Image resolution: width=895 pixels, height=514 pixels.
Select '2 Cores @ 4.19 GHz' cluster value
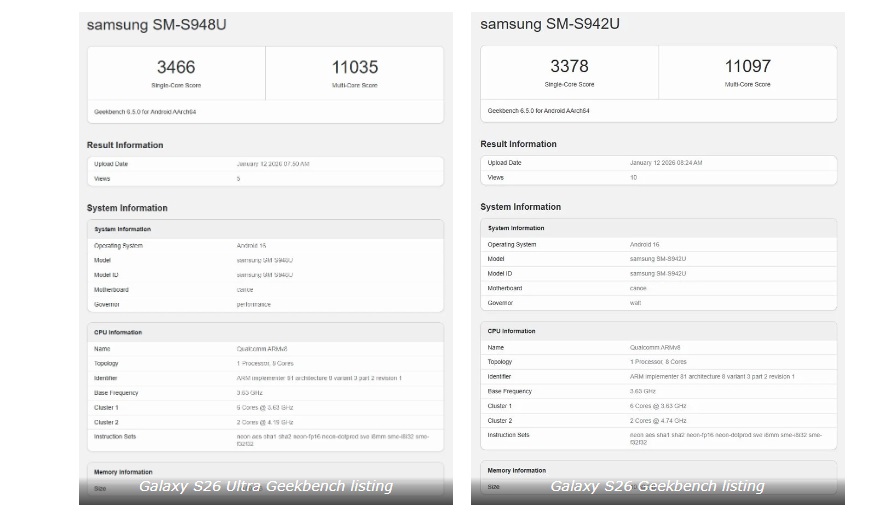tap(265, 423)
